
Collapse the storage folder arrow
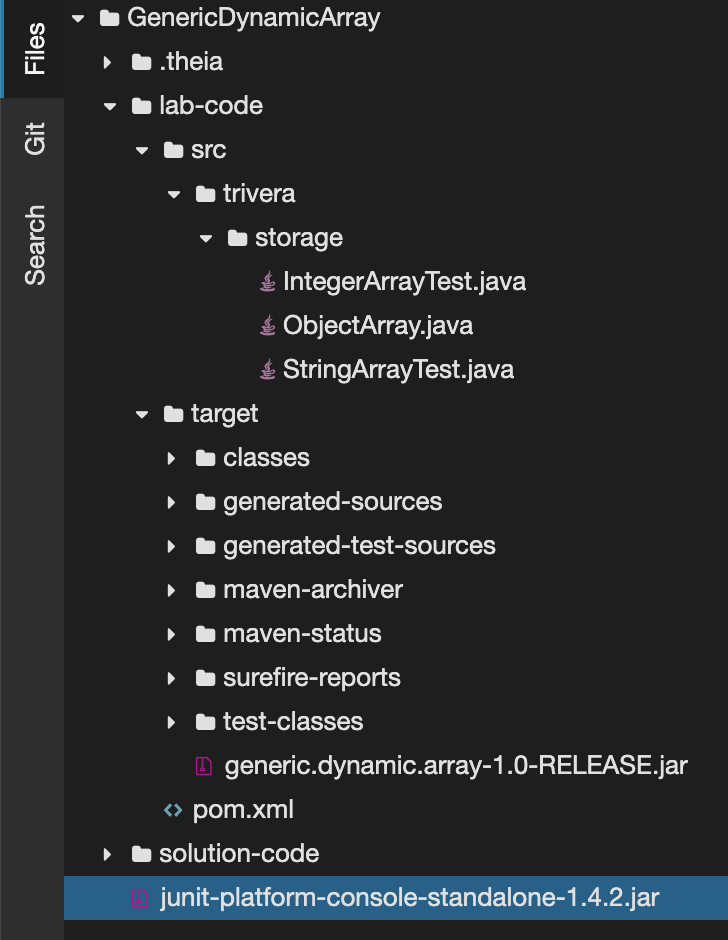[206, 239]
